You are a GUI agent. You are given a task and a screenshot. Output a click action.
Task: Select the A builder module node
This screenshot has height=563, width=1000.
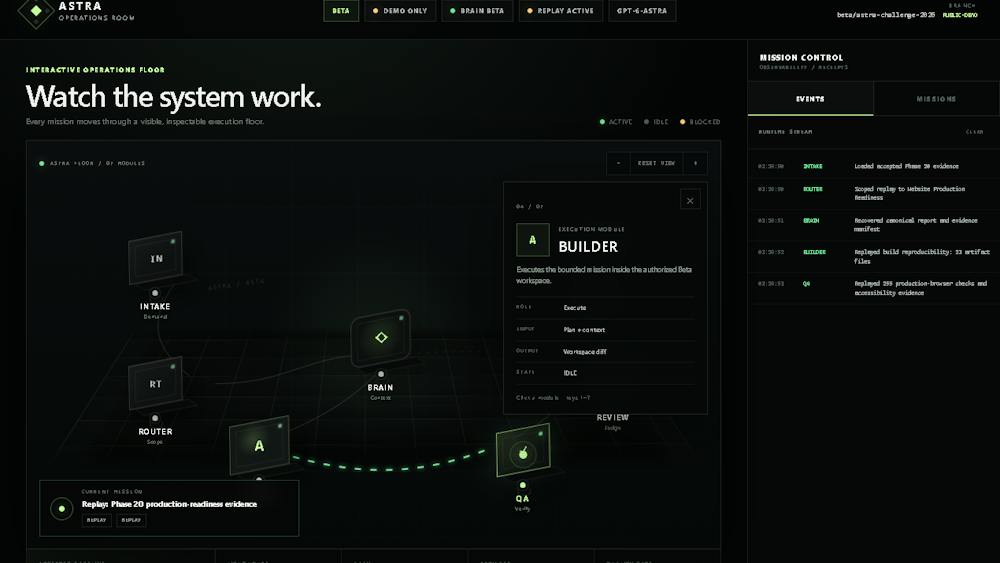click(259, 446)
